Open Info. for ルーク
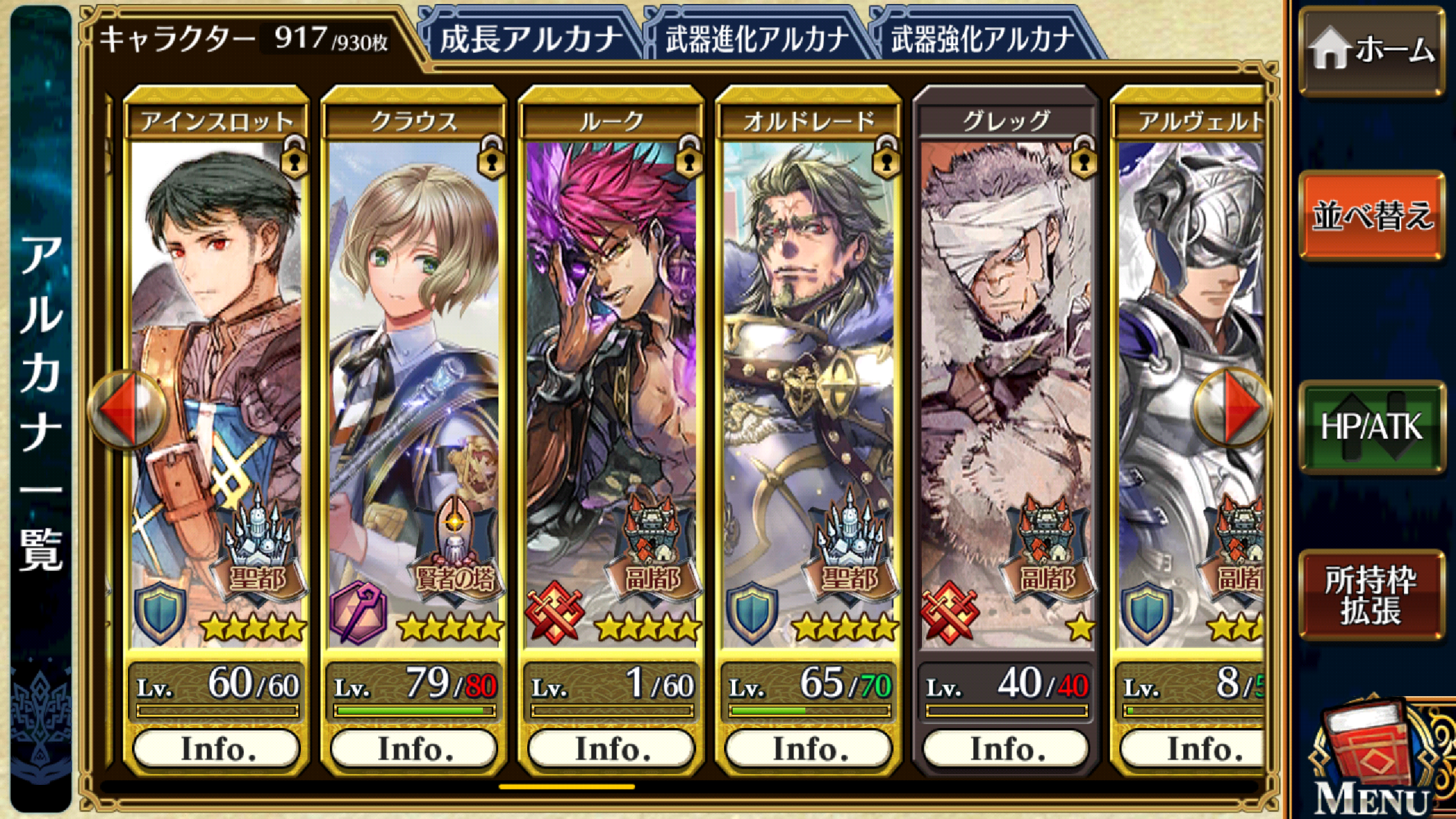The width and height of the screenshot is (1456, 819). pos(612,748)
